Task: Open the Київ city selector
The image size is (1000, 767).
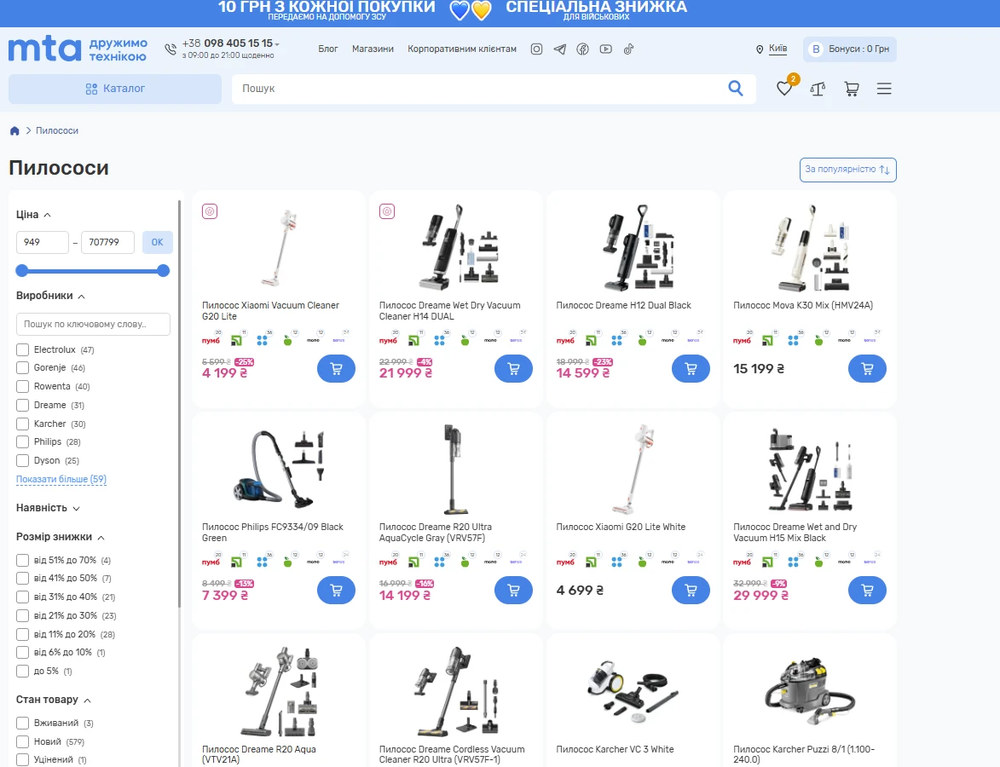Action: [x=778, y=48]
